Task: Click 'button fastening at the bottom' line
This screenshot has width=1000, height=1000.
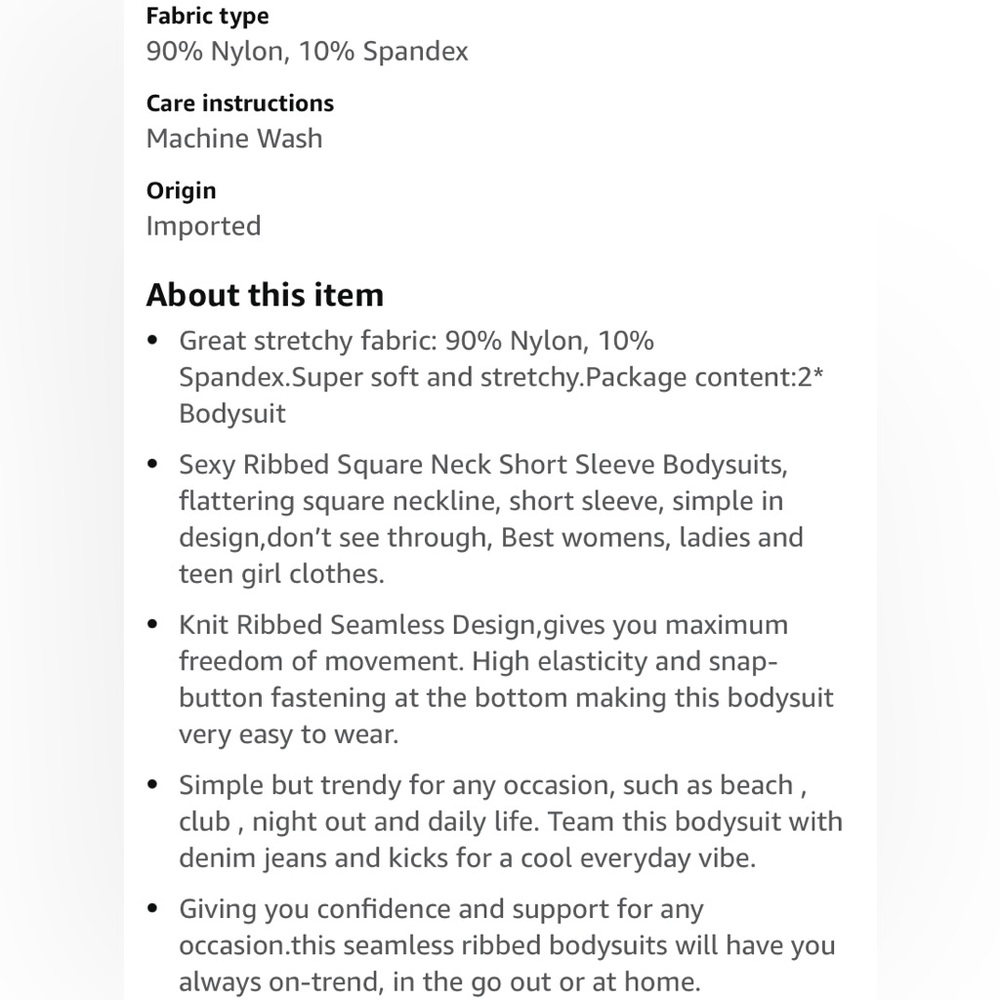Action: click(506, 698)
